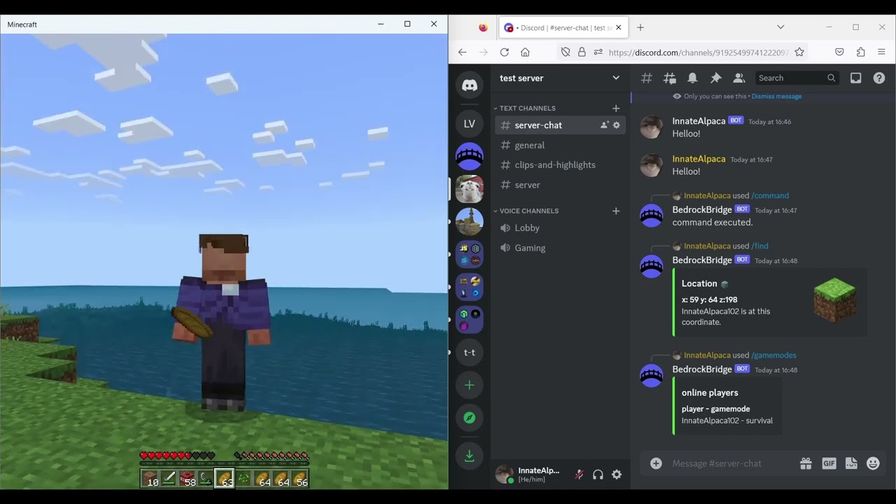Expand the test server dropdown menu

pyautogui.click(x=615, y=78)
